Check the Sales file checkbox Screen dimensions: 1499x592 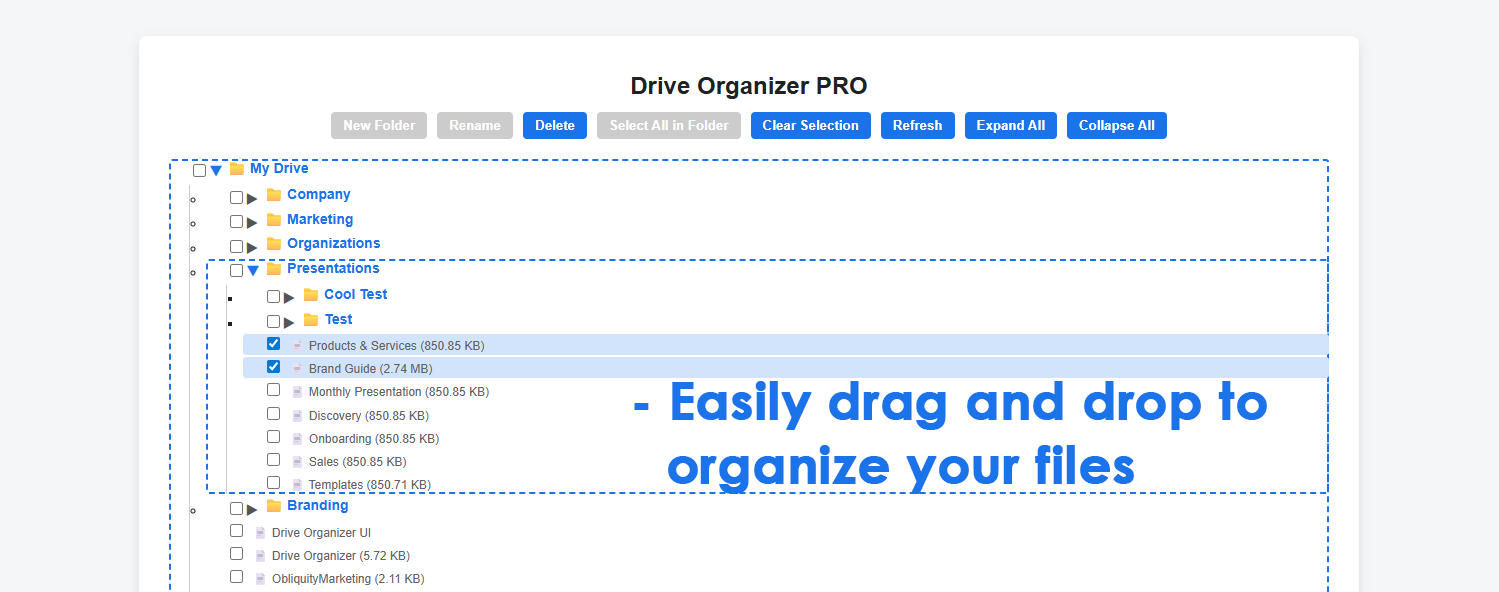[273, 459]
